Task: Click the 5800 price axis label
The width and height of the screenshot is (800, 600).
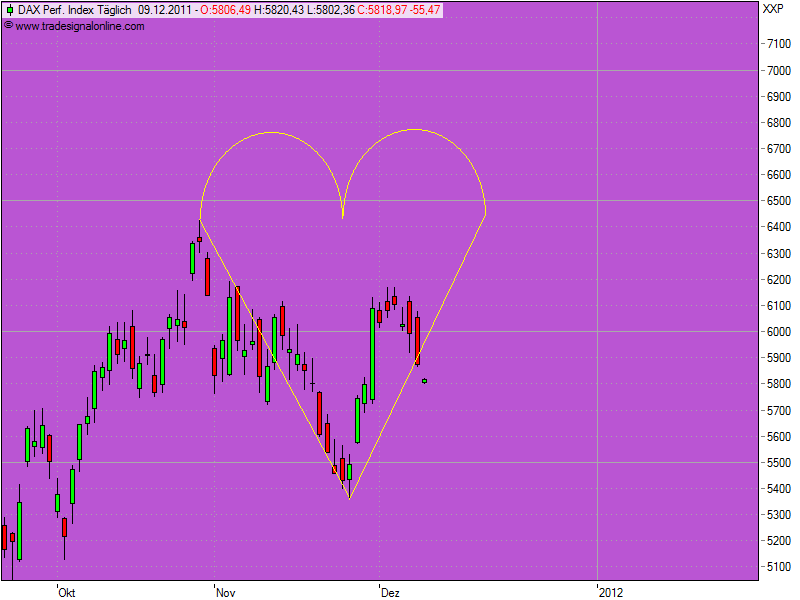Action: coord(779,384)
